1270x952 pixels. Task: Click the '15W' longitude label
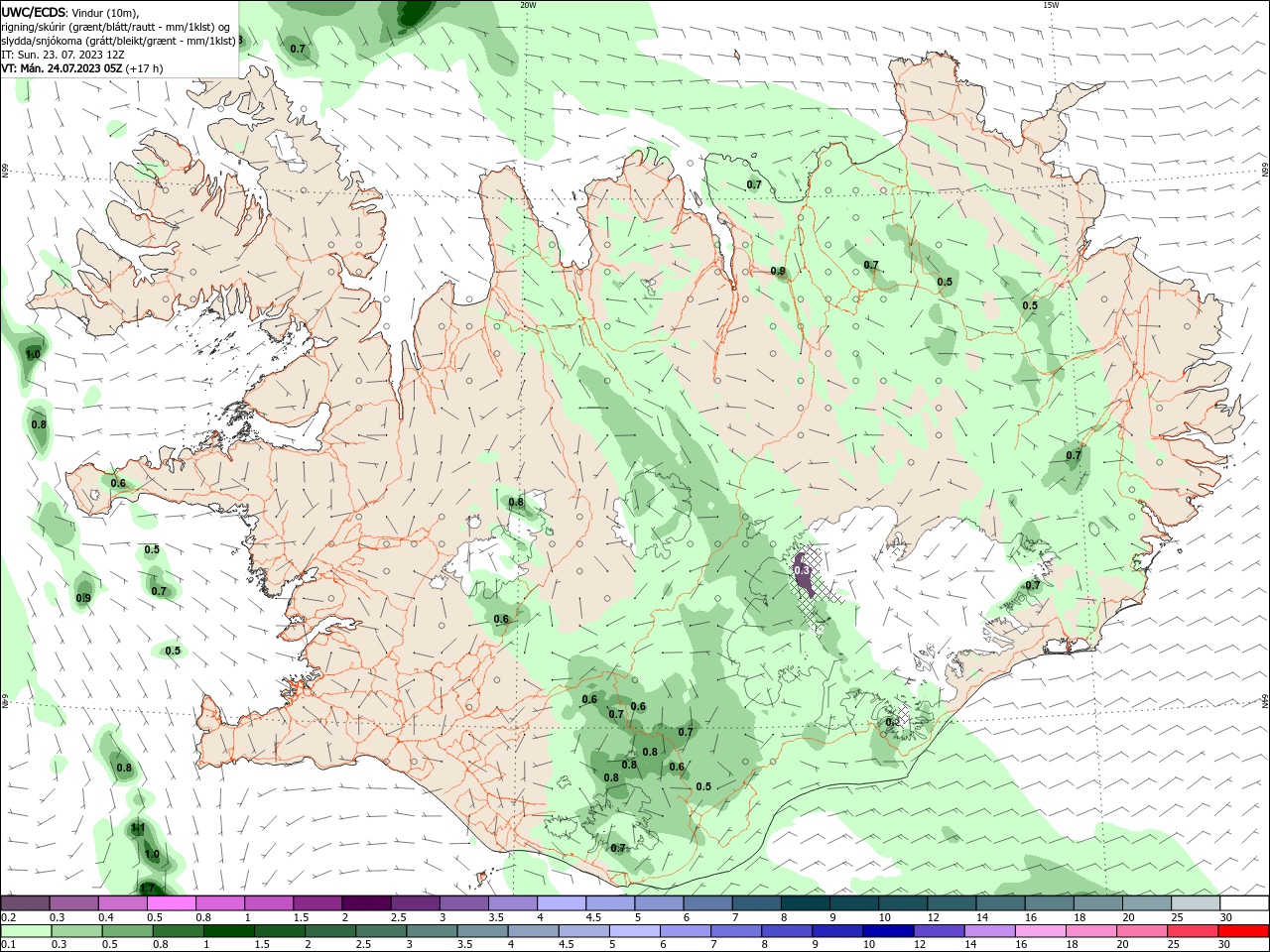click(x=1052, y=5)
